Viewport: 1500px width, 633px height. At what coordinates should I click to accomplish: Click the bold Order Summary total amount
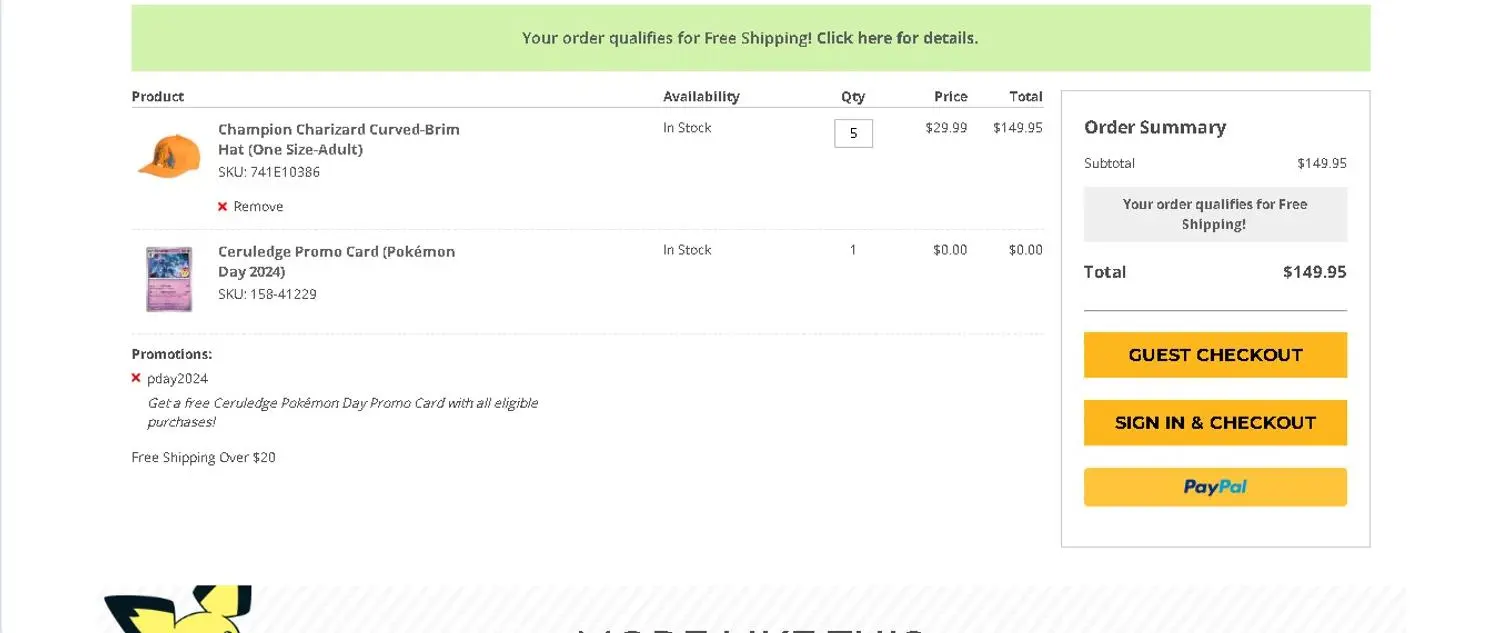point(1314,272)
